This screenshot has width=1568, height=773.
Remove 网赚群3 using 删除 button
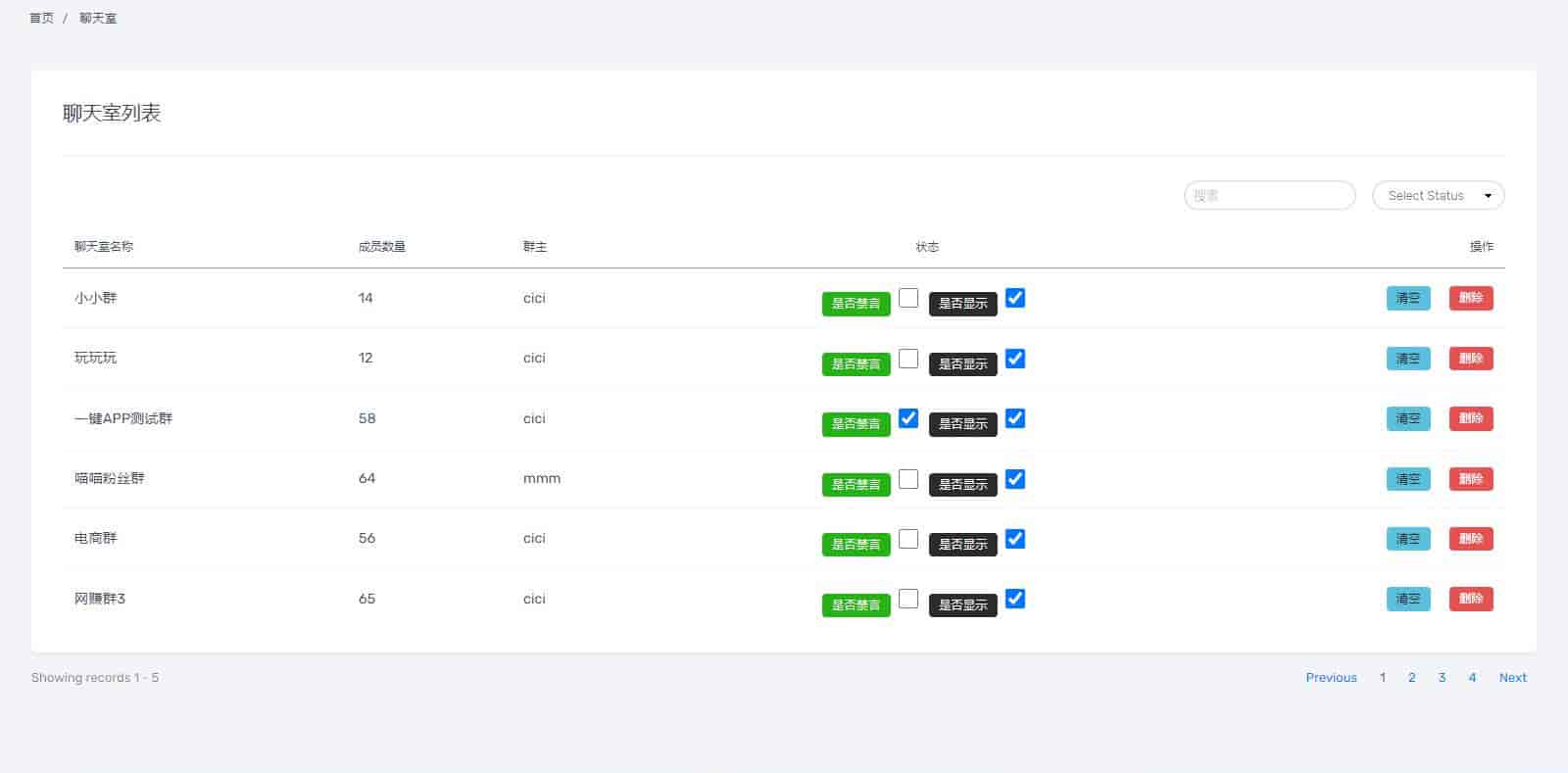click(x=1471, y=599)
